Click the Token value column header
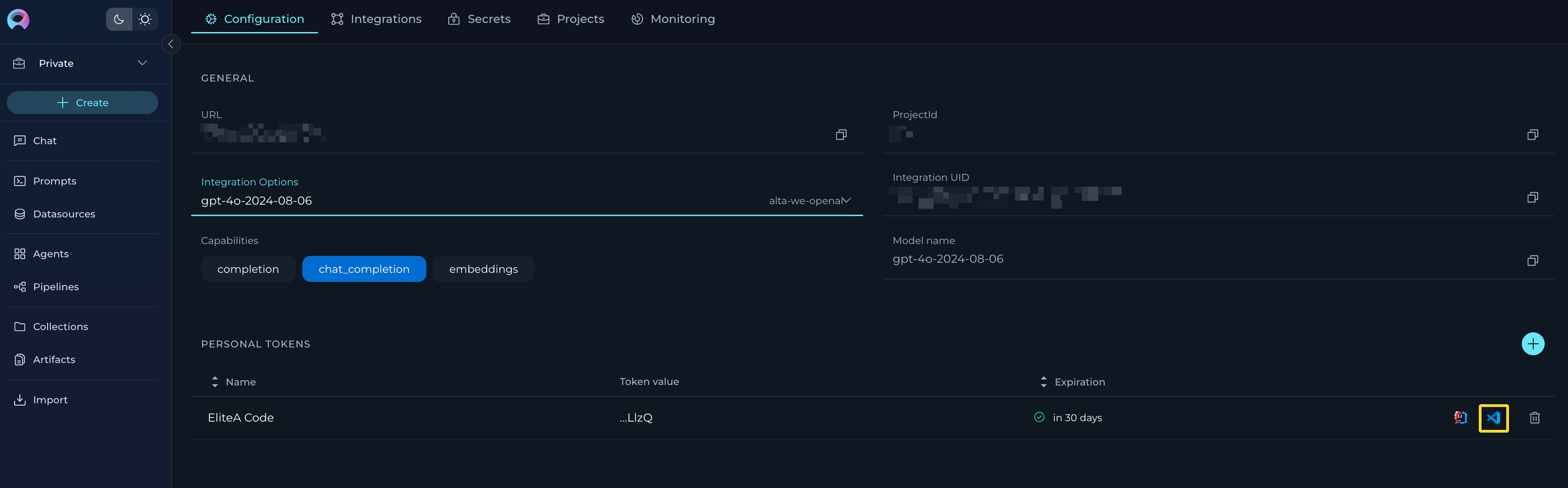Image resolution: width=1568 pixels, height=488 pixels. click(x=649, y=381)
